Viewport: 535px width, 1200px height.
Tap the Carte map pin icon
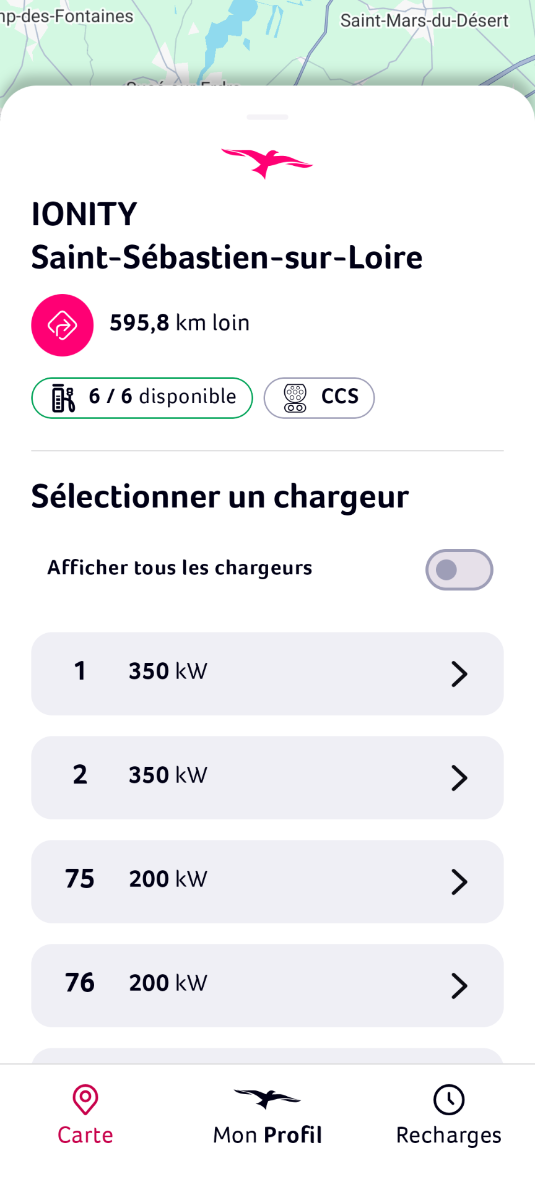[x=85, y=1100]
